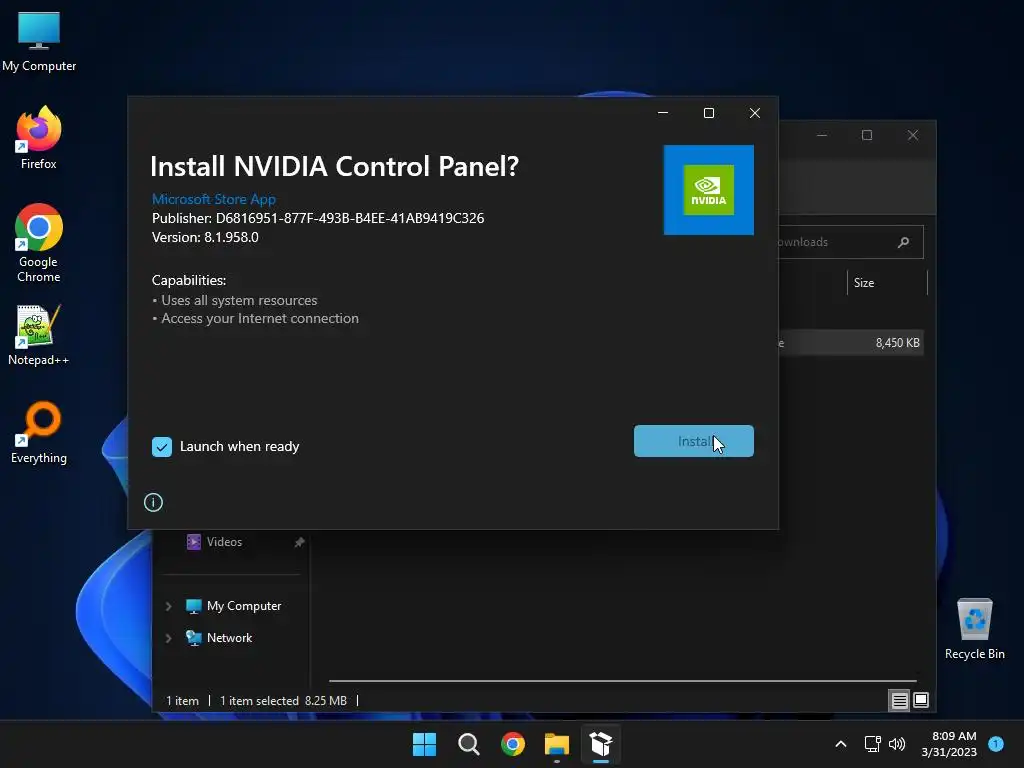
Task: Open the Google Chrome desktop shortcut
Action: (39, 243)
